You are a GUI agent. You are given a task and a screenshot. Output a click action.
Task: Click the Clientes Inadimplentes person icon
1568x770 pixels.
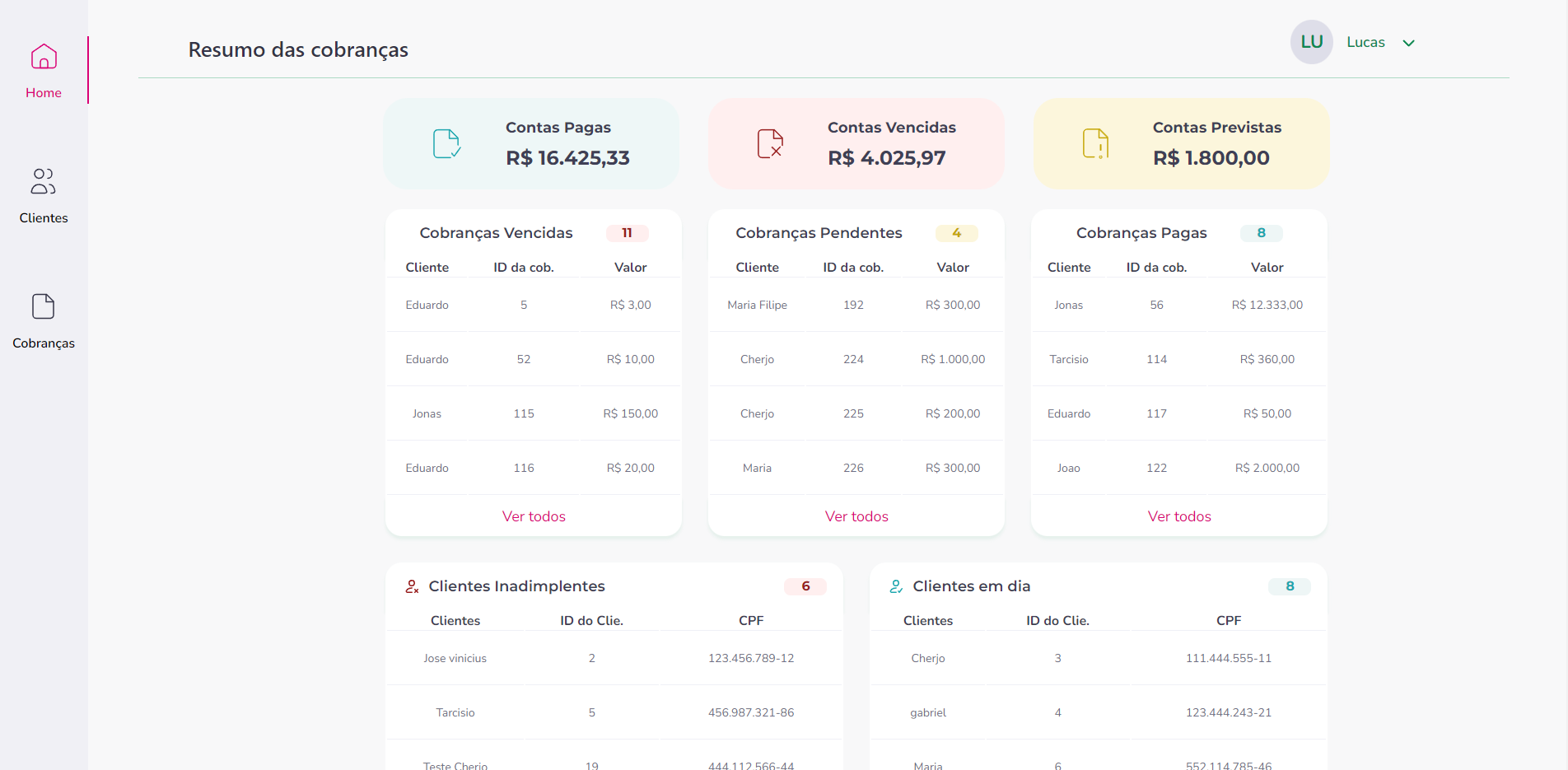(413, 586)
